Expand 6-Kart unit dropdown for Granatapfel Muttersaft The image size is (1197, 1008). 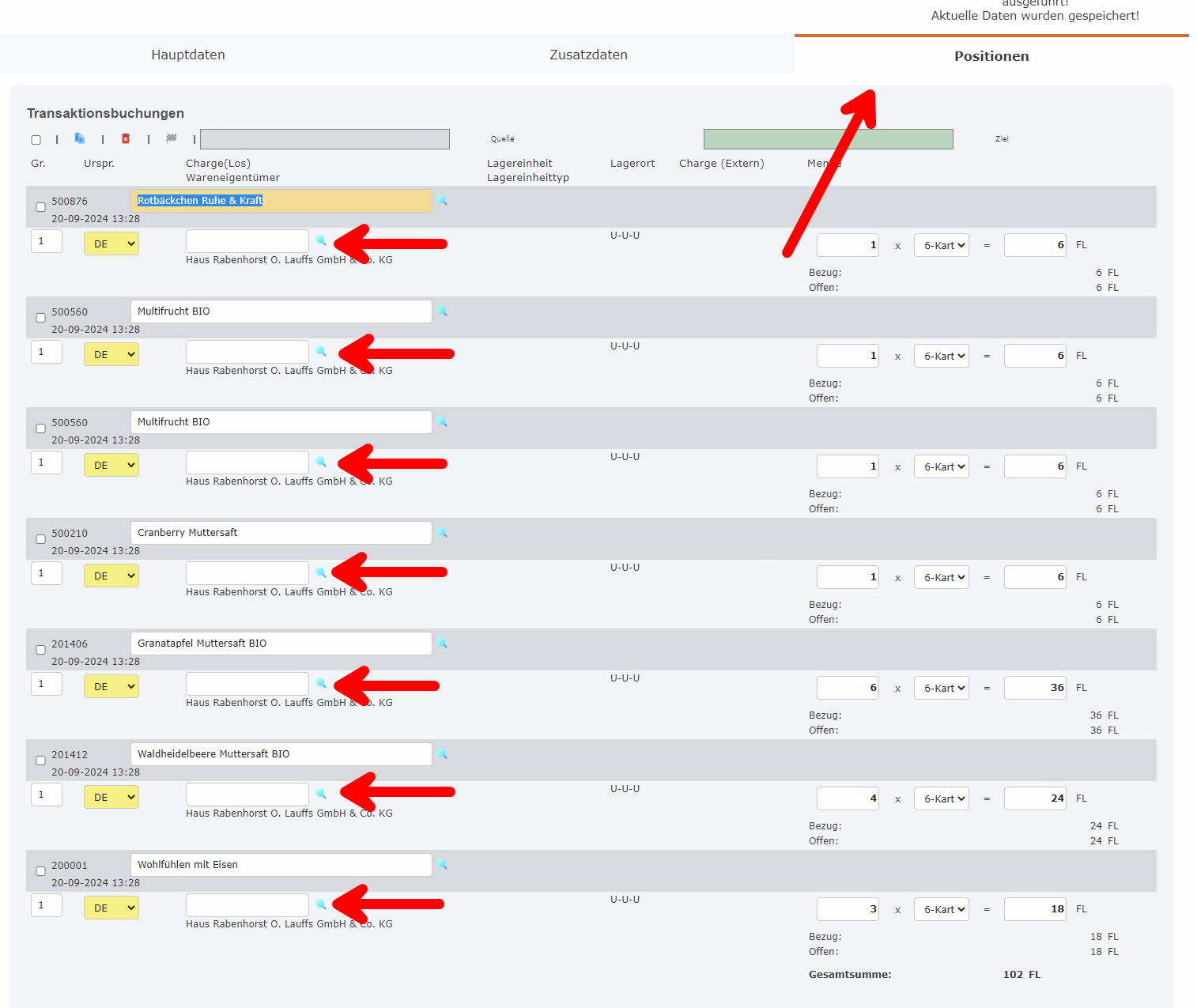pyautogui.click(x=941, y=689)
